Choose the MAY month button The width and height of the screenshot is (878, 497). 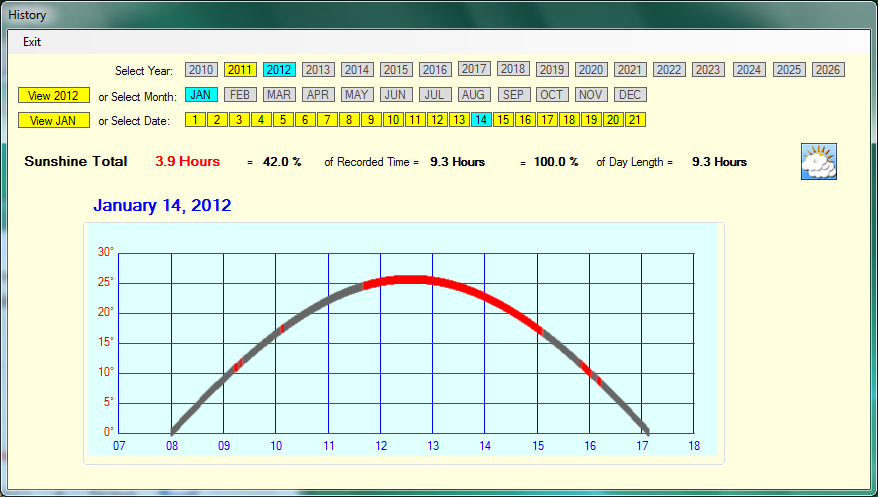(357, 95)
